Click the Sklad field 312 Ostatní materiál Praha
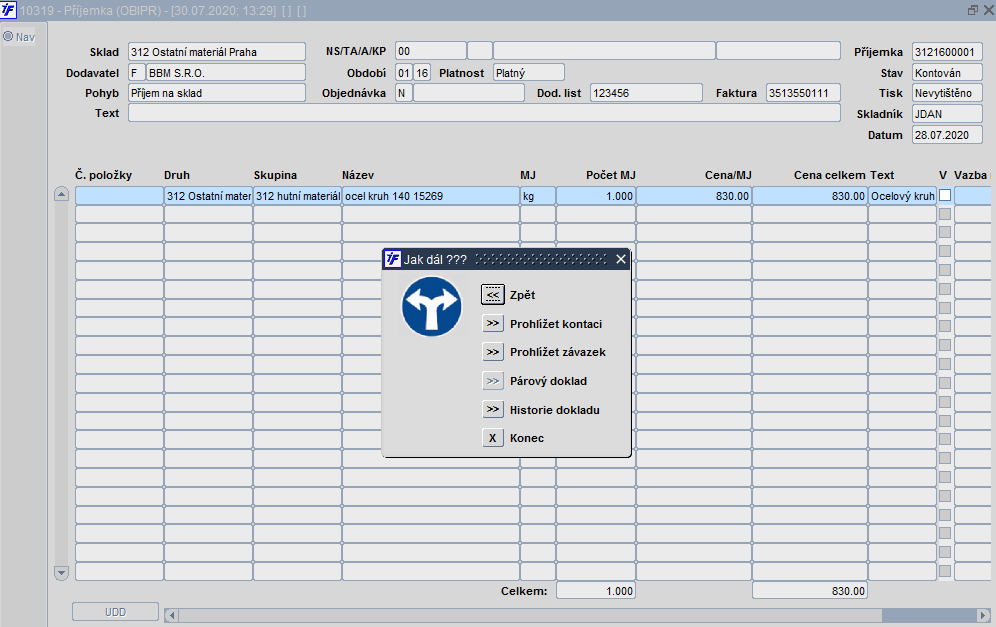This screenshot has width=996, height=627. click(x=217, y=52)
